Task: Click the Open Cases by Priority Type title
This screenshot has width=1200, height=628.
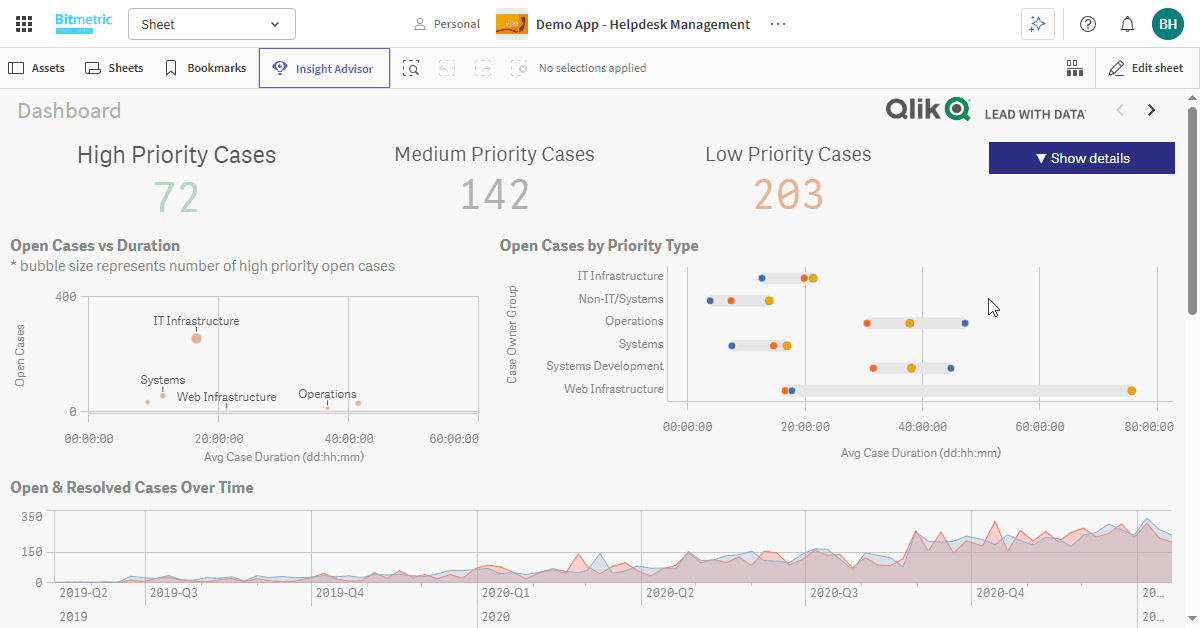Action: (x=599, y=246)
